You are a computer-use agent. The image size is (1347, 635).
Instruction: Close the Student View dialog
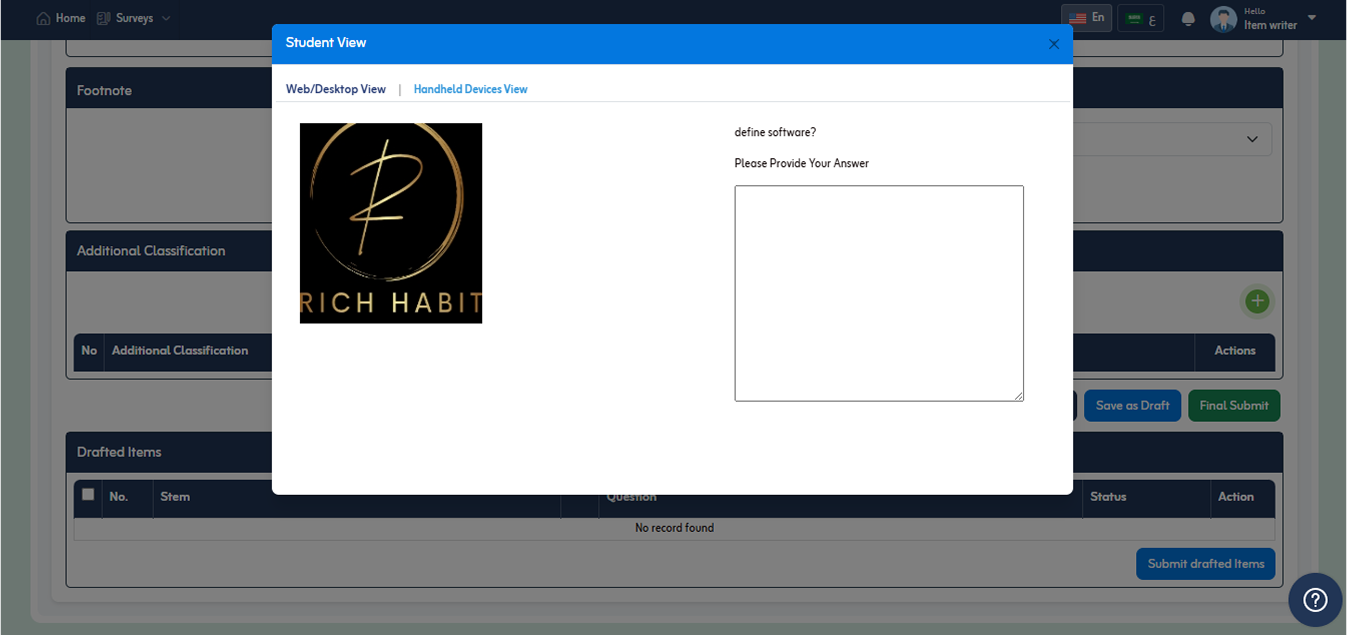point(1053,44)
